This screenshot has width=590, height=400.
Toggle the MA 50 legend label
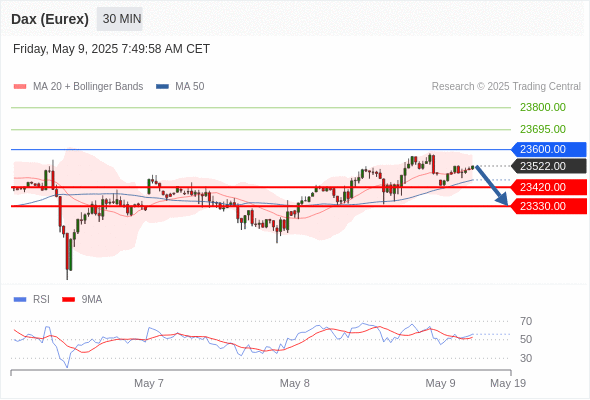[190, 87]
